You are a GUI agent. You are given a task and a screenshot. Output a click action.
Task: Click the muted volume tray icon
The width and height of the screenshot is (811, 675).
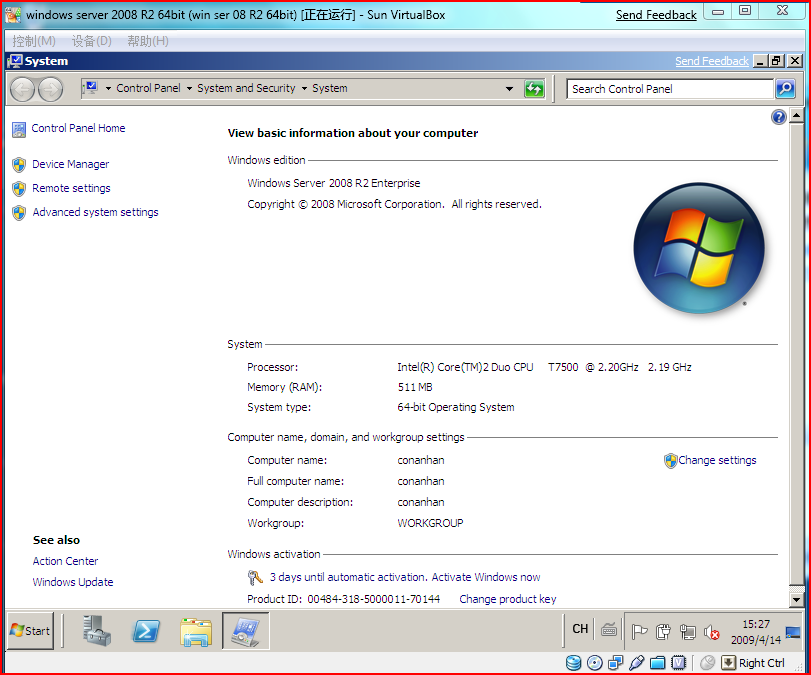click(712, 632)
